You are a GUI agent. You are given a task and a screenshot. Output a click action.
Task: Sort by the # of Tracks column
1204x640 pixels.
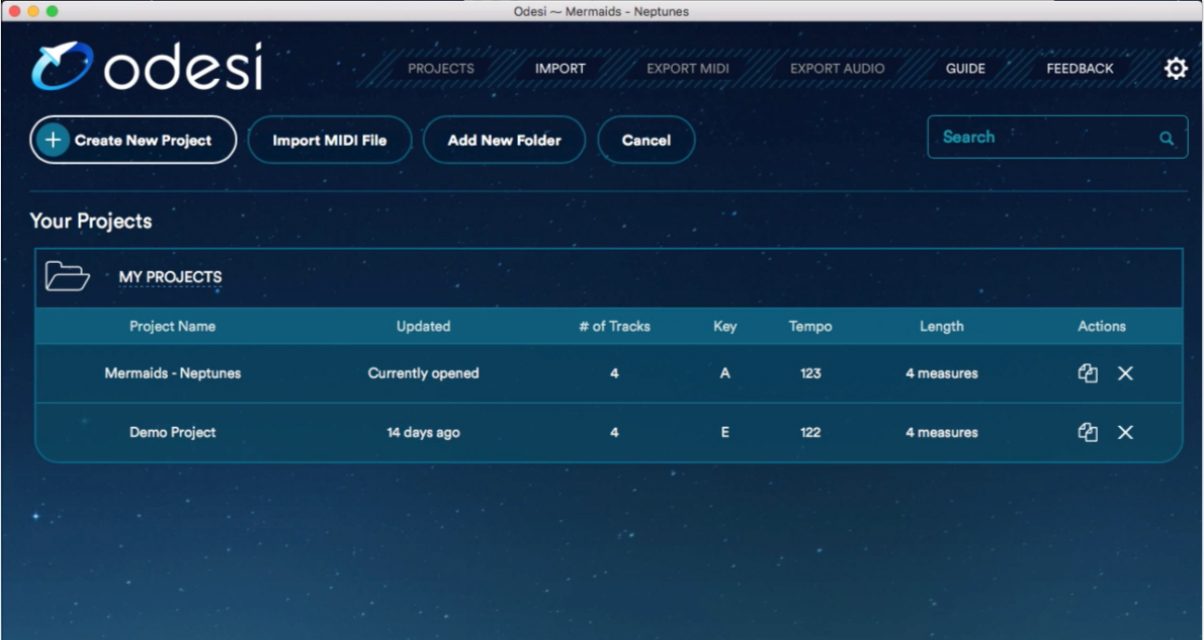[x=614, y=326]
